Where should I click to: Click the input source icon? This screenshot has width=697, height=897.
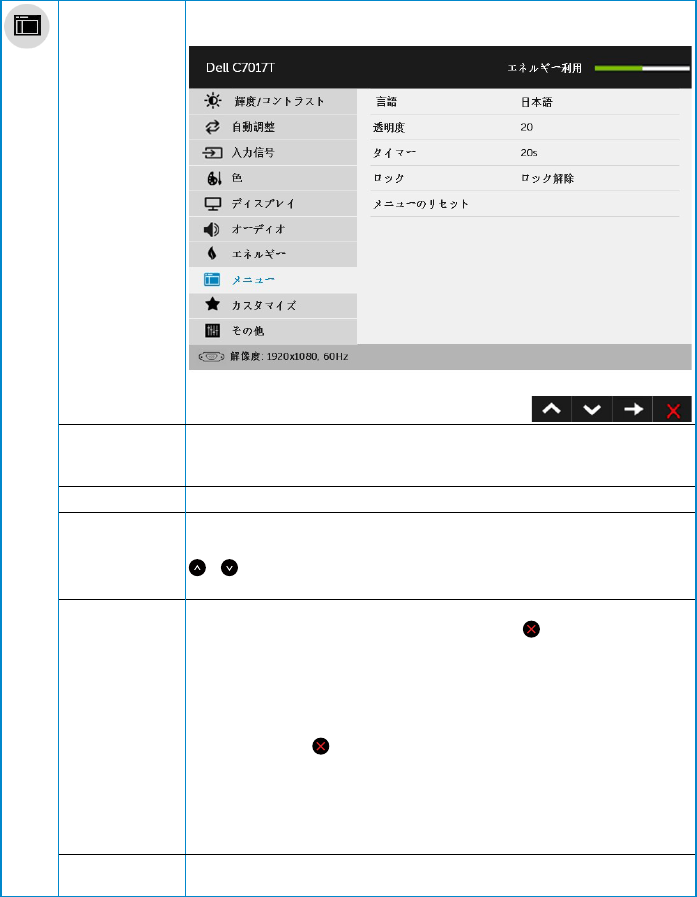(212, 153)
